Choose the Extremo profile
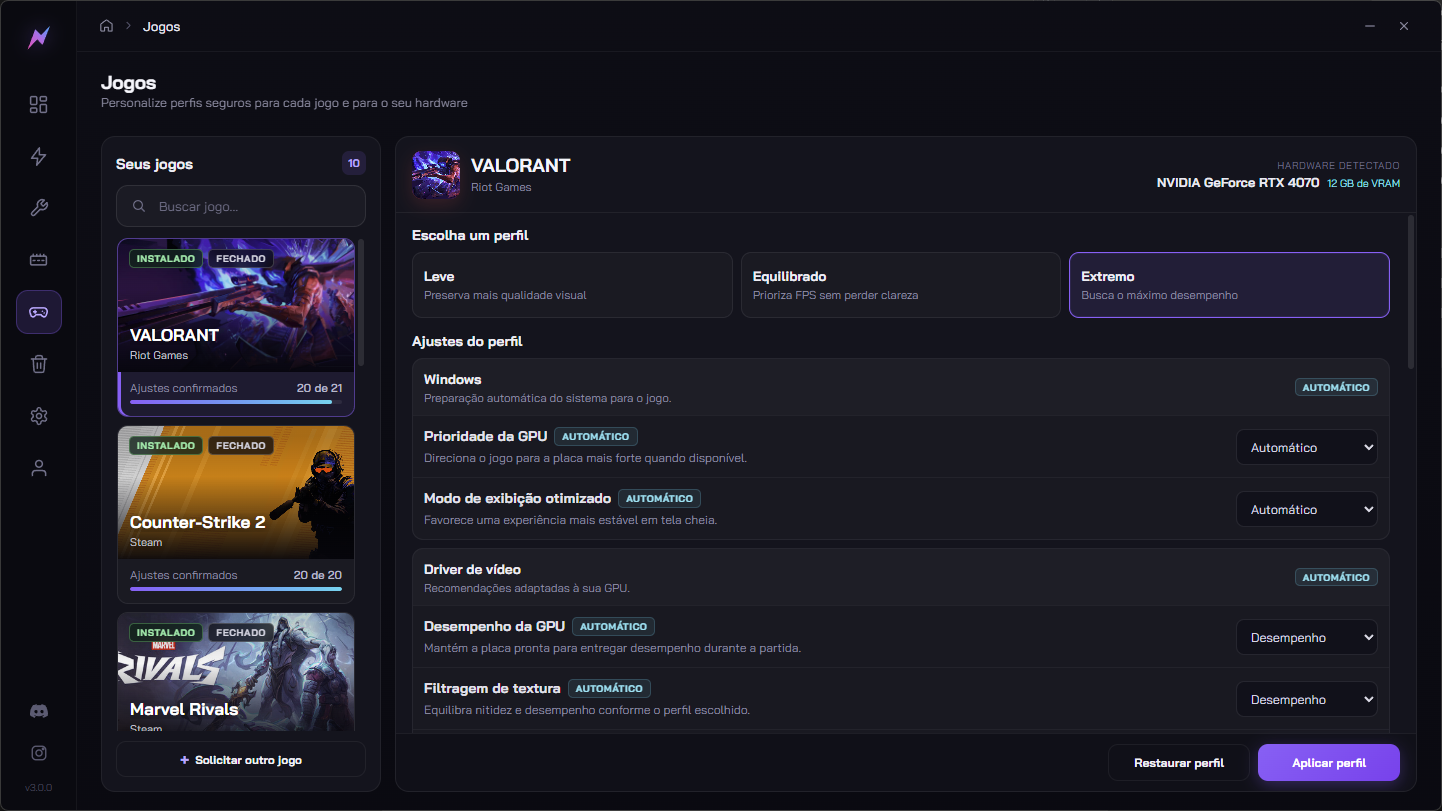This screenshot has height=811, width=1442. (x=1229, y=285)
